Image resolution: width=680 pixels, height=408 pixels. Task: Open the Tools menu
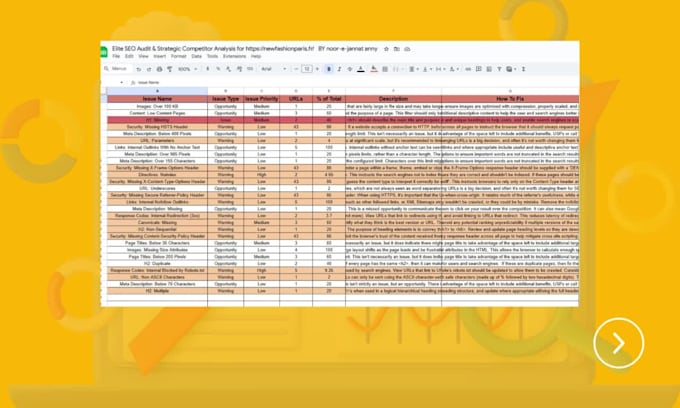pos(212,56)
